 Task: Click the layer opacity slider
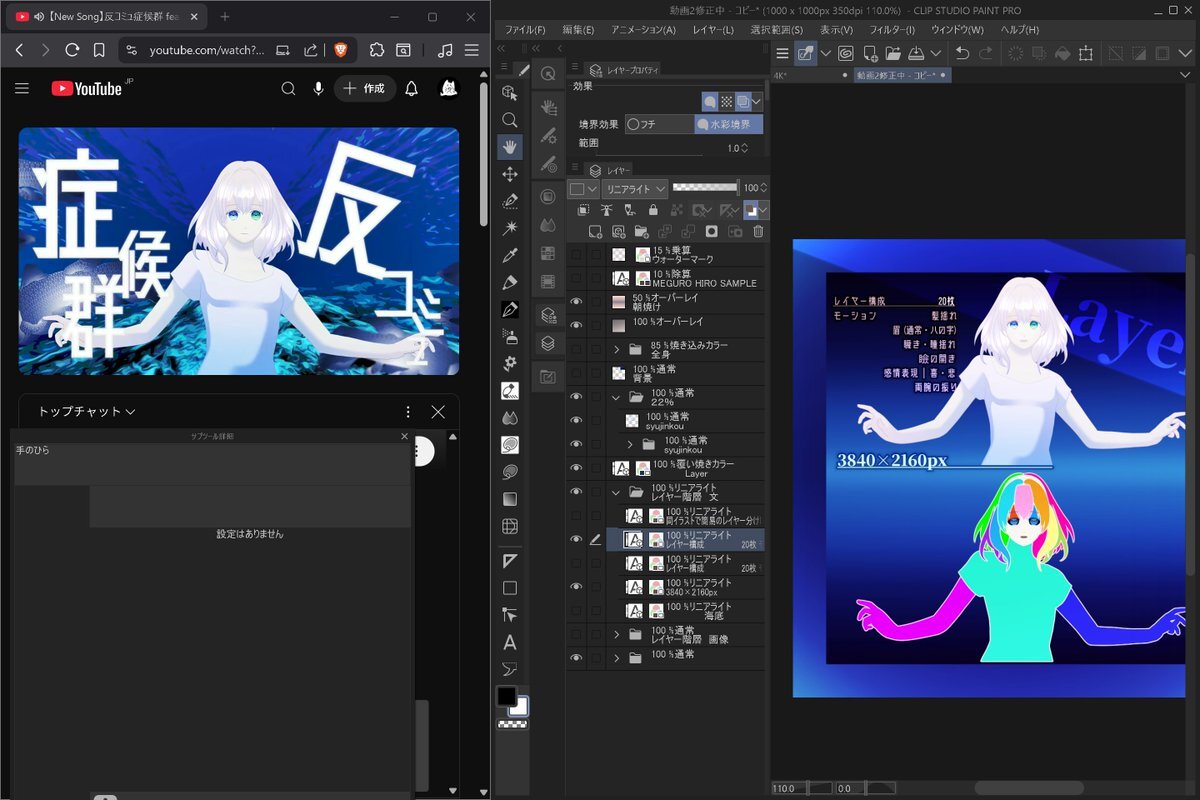pyautogui.click(x=705, y=188)
